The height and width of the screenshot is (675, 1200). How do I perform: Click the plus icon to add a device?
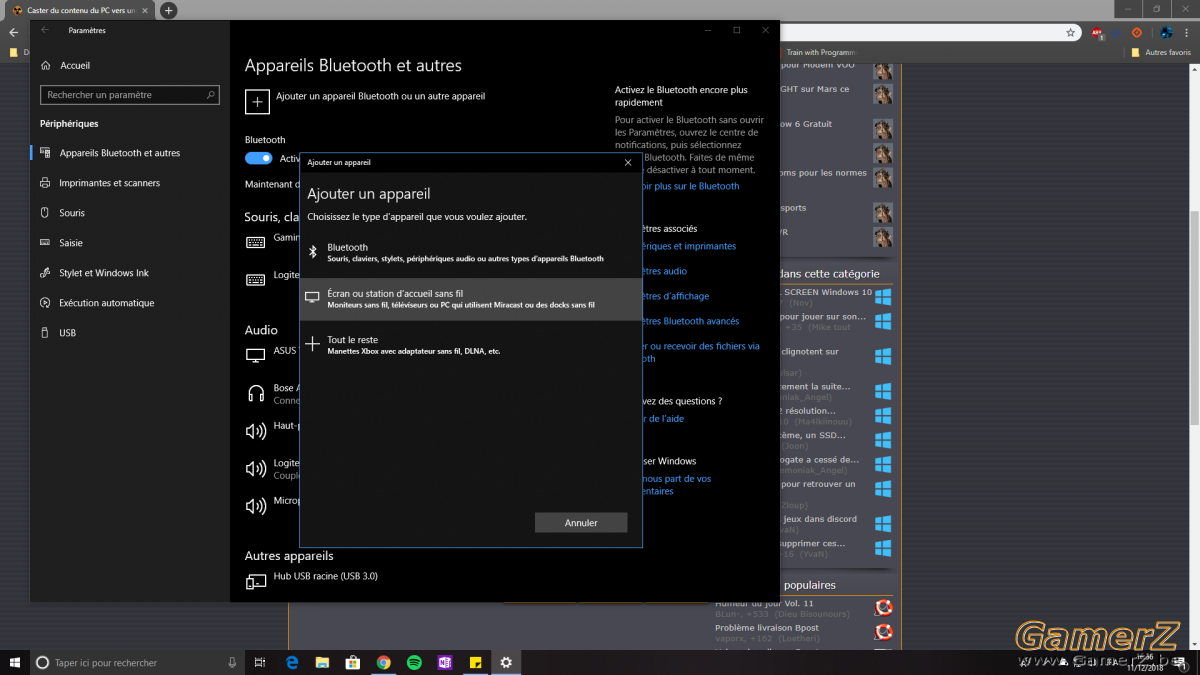tap(256, 100)
